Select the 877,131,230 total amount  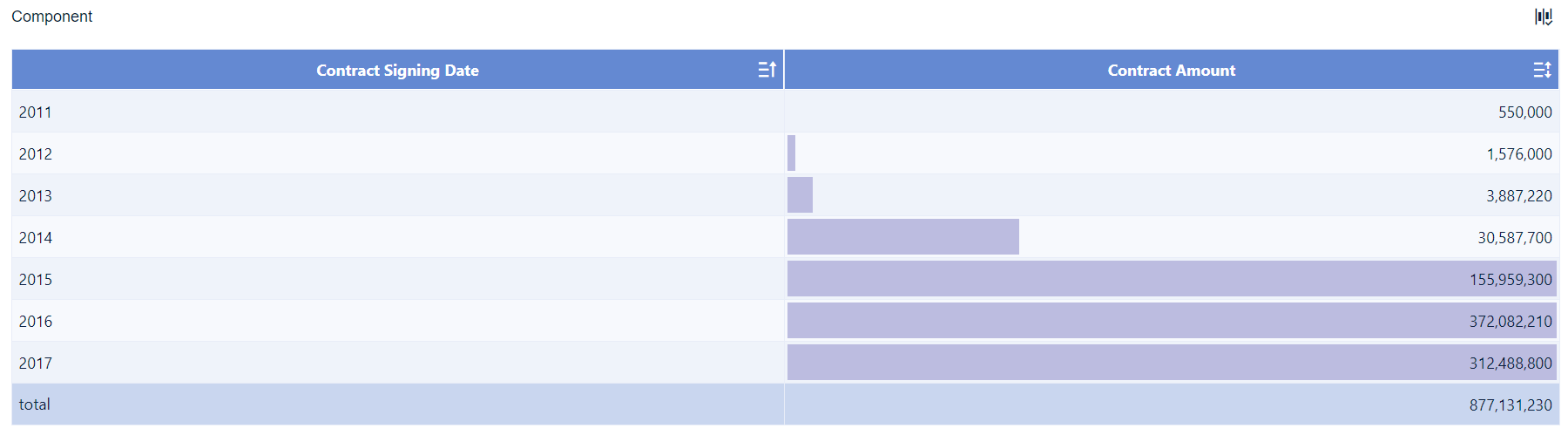pos(1511,405)
